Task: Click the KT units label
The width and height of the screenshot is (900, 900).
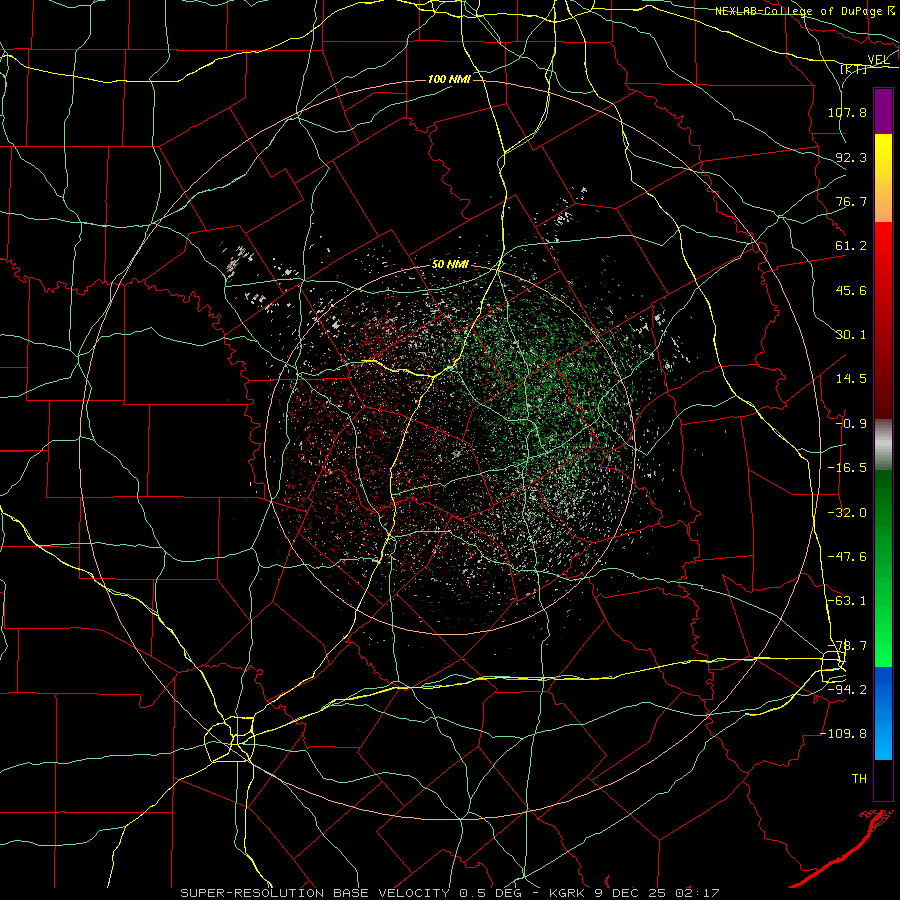Action: point(854,69)
